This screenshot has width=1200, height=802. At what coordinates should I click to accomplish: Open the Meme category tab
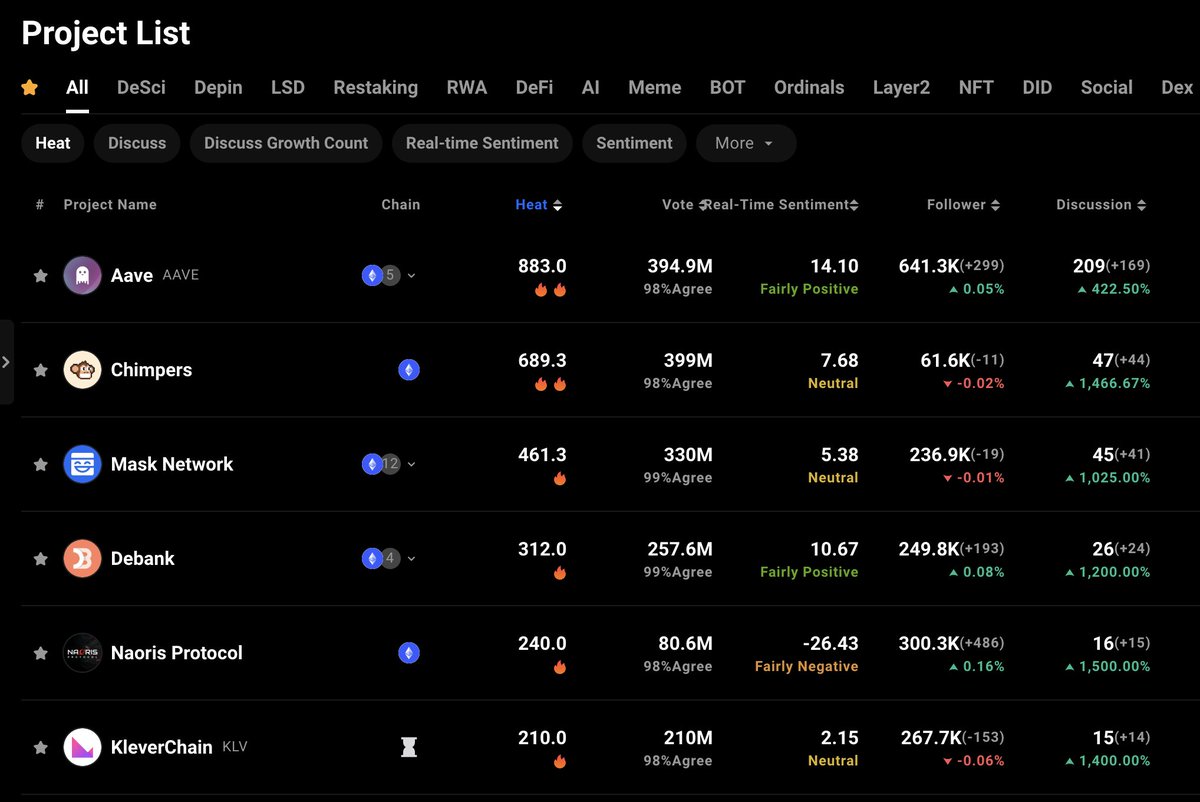point(655,88)
